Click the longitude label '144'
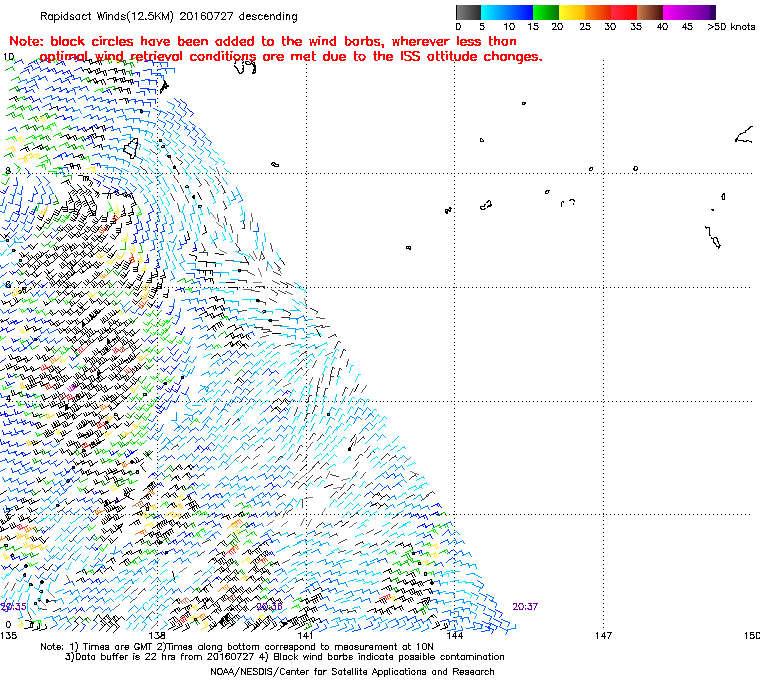760x688 pixels. click(x=454, y=635)
